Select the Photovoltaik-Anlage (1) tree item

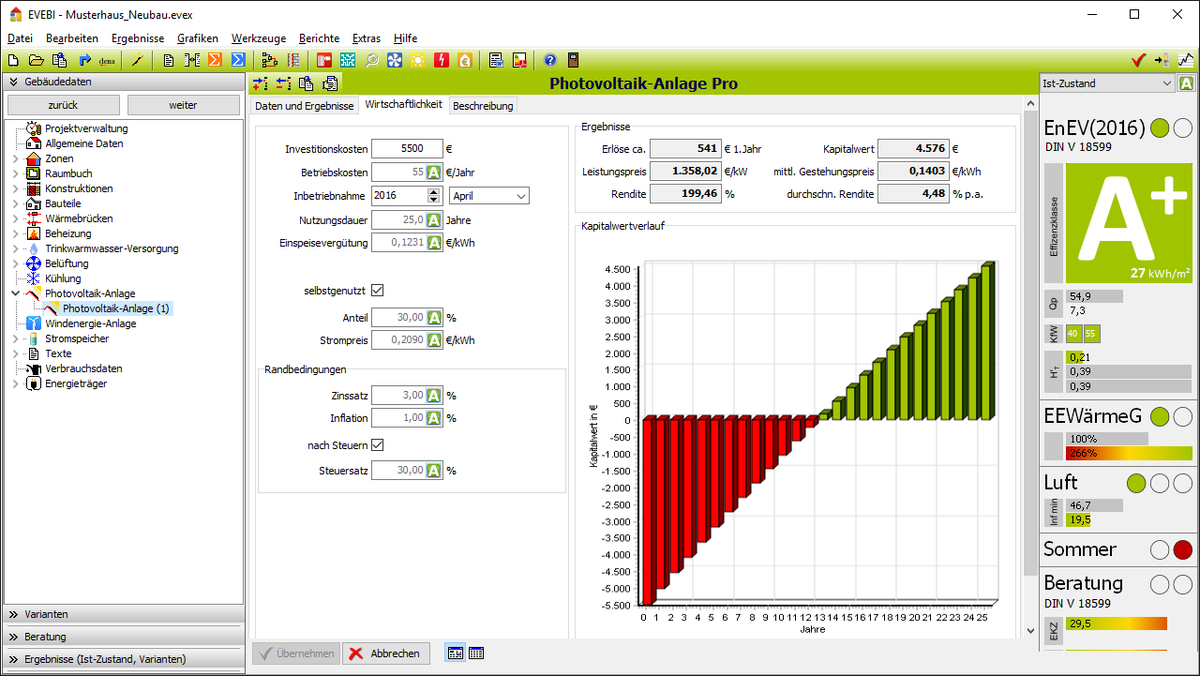click(116, 309)
